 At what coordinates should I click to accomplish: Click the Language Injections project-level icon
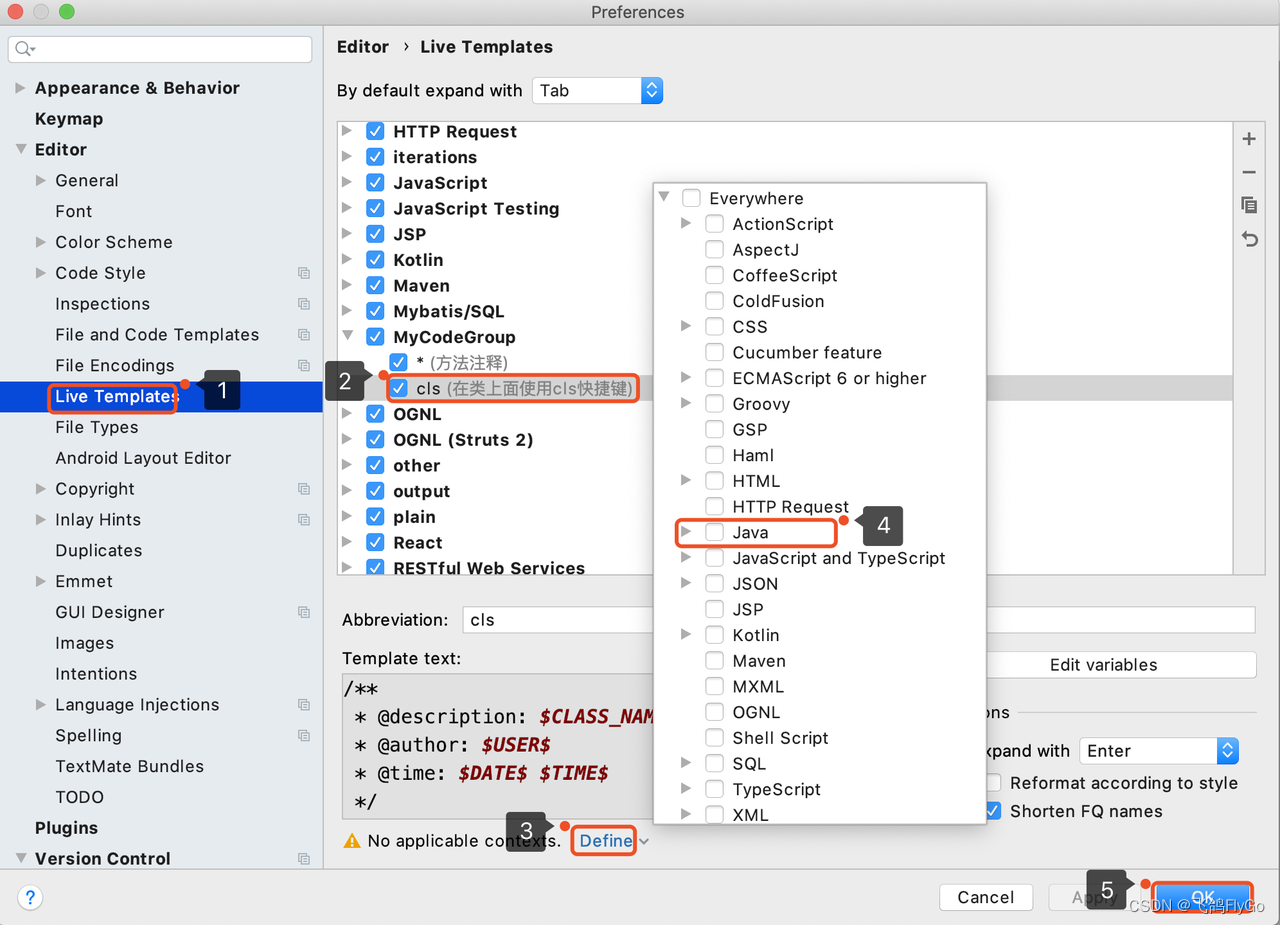[x=304, y=705]
